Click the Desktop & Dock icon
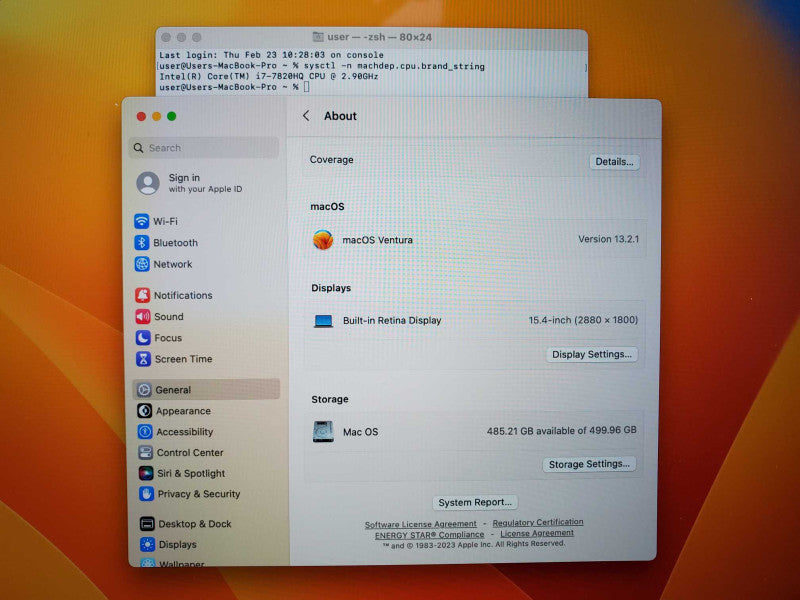The image size is (800, 600). [147, 523]
